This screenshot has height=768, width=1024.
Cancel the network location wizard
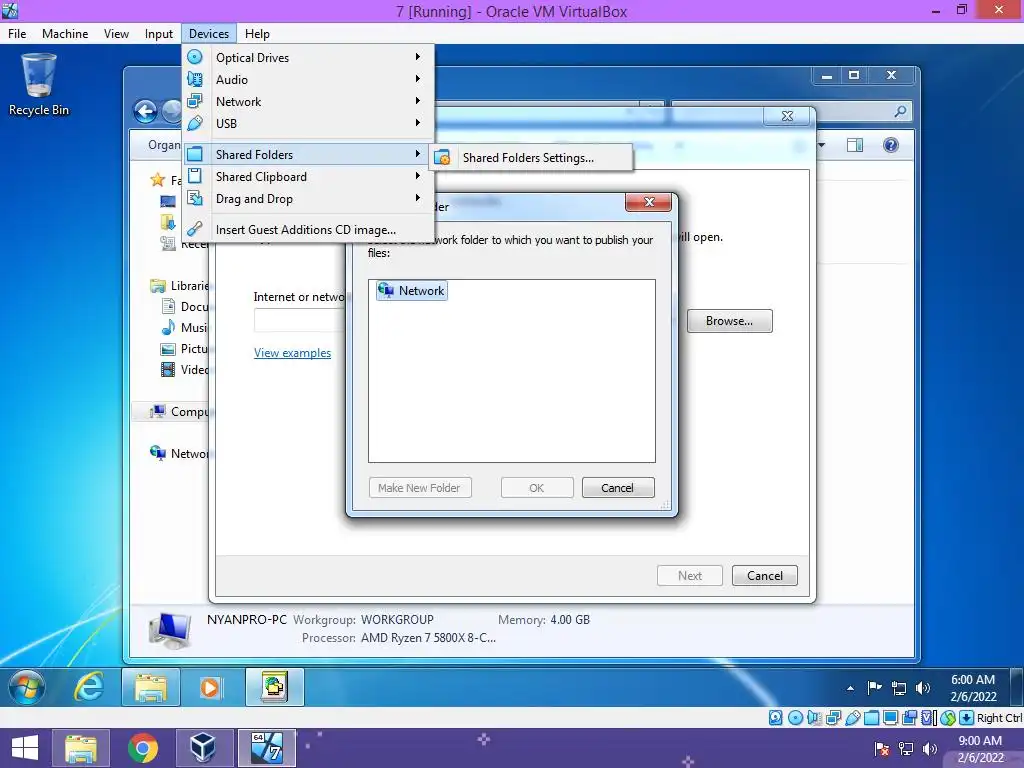tap(765, 575)
